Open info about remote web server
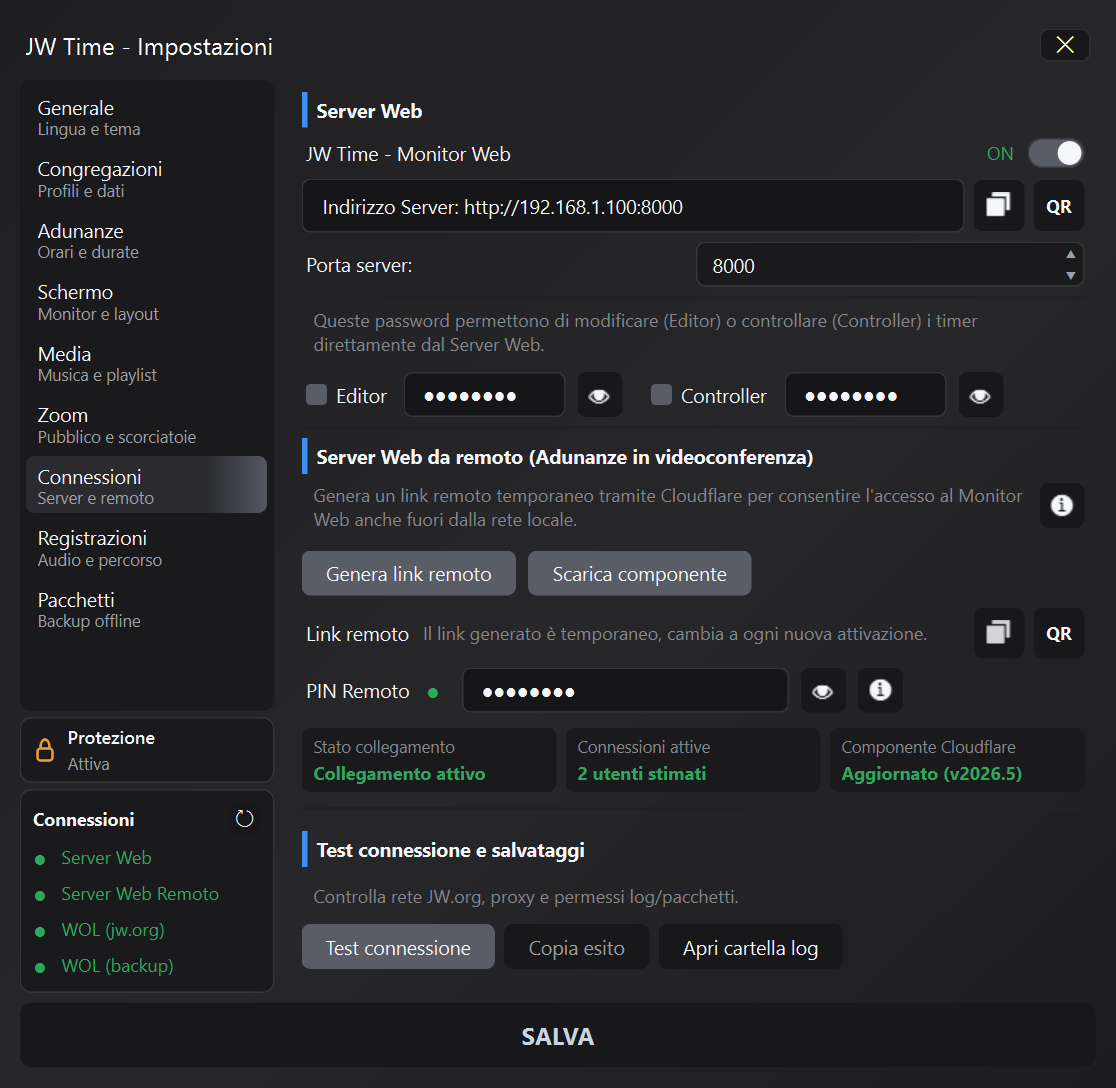This screenshot has width=1116, height=1088. coord(1061,505)
